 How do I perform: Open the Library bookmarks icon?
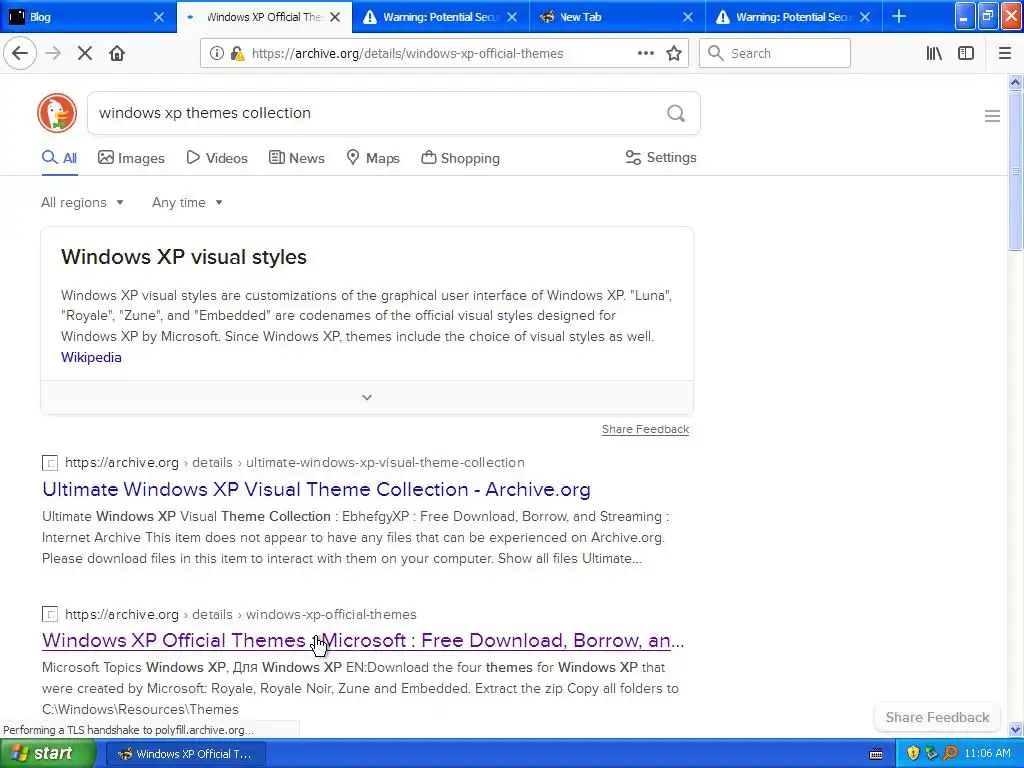pos(934,53)
